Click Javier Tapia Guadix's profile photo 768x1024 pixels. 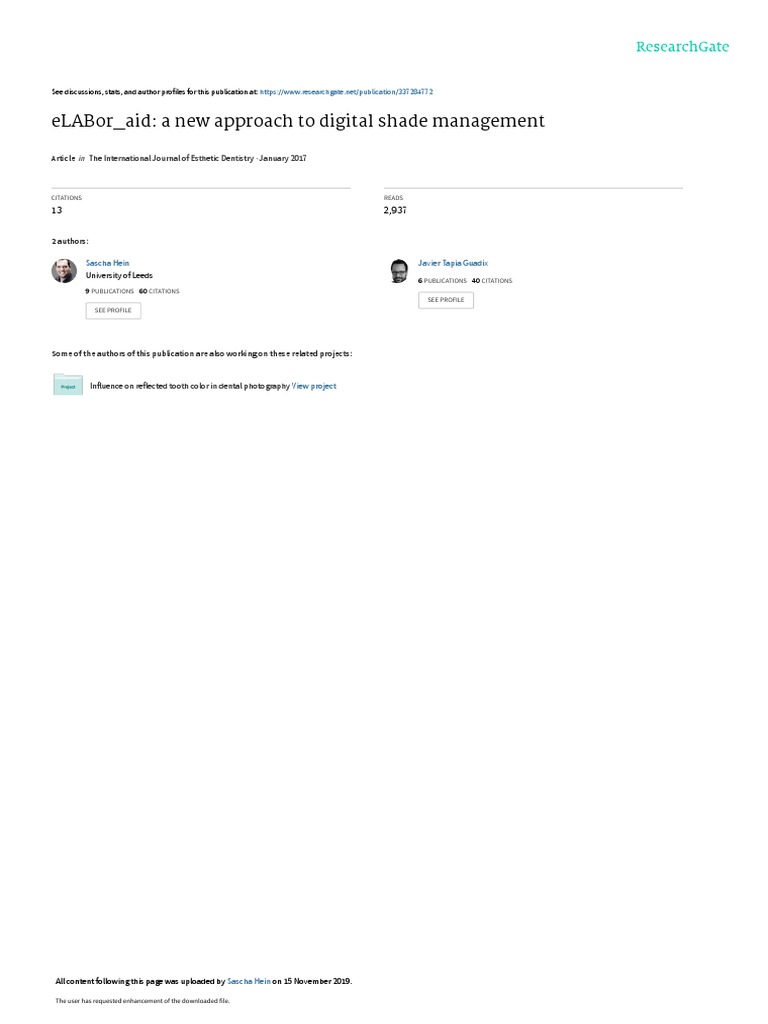pos(399,270)
